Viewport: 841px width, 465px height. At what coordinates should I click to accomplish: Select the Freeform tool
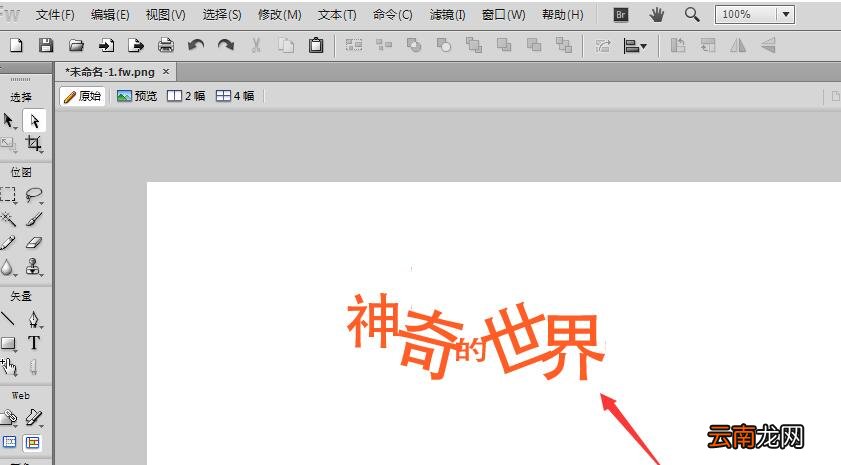pos(9,367)
